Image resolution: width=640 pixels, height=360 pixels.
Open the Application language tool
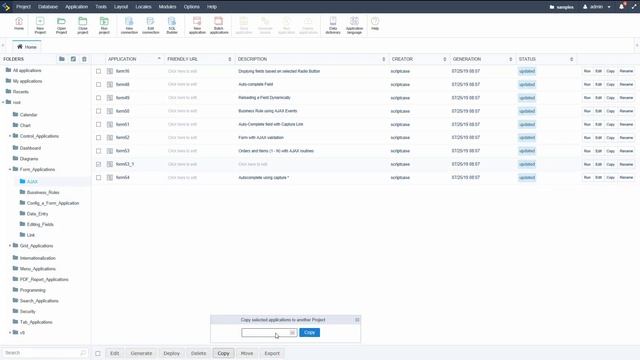(x=354, y=25)
